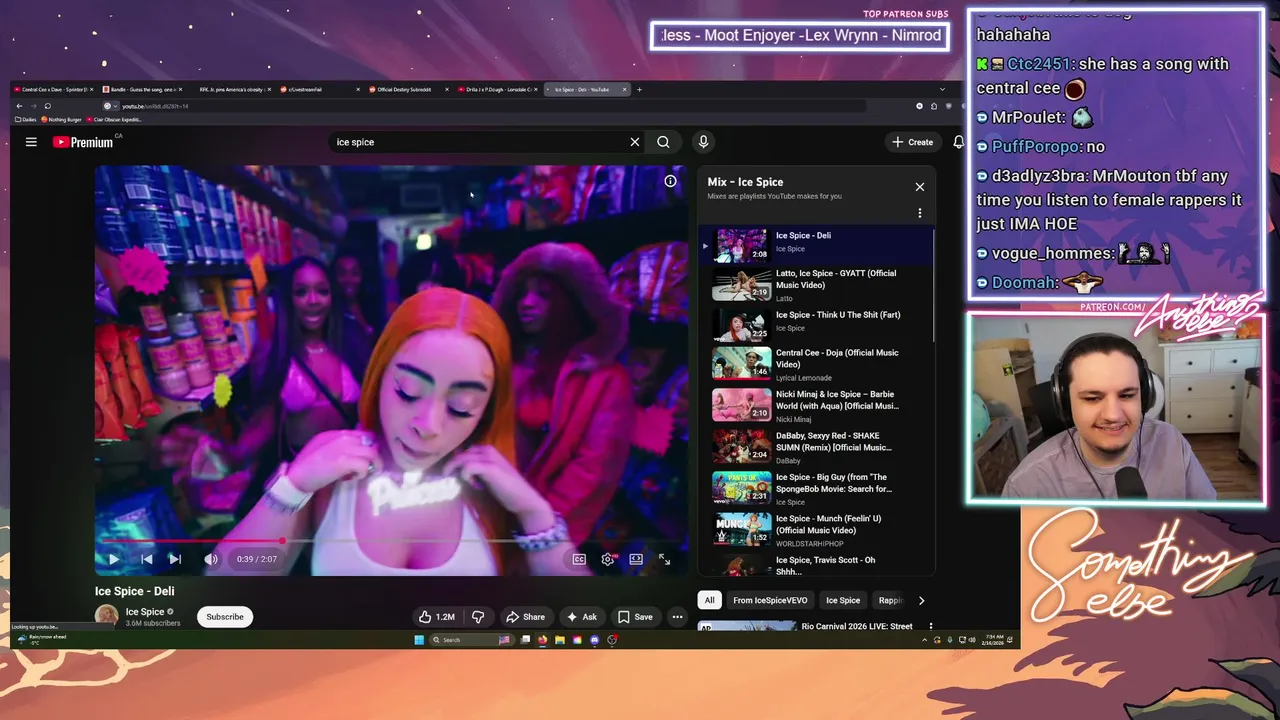Select the 'From IceSpiceVEVO' chip

tap(770, 601)
